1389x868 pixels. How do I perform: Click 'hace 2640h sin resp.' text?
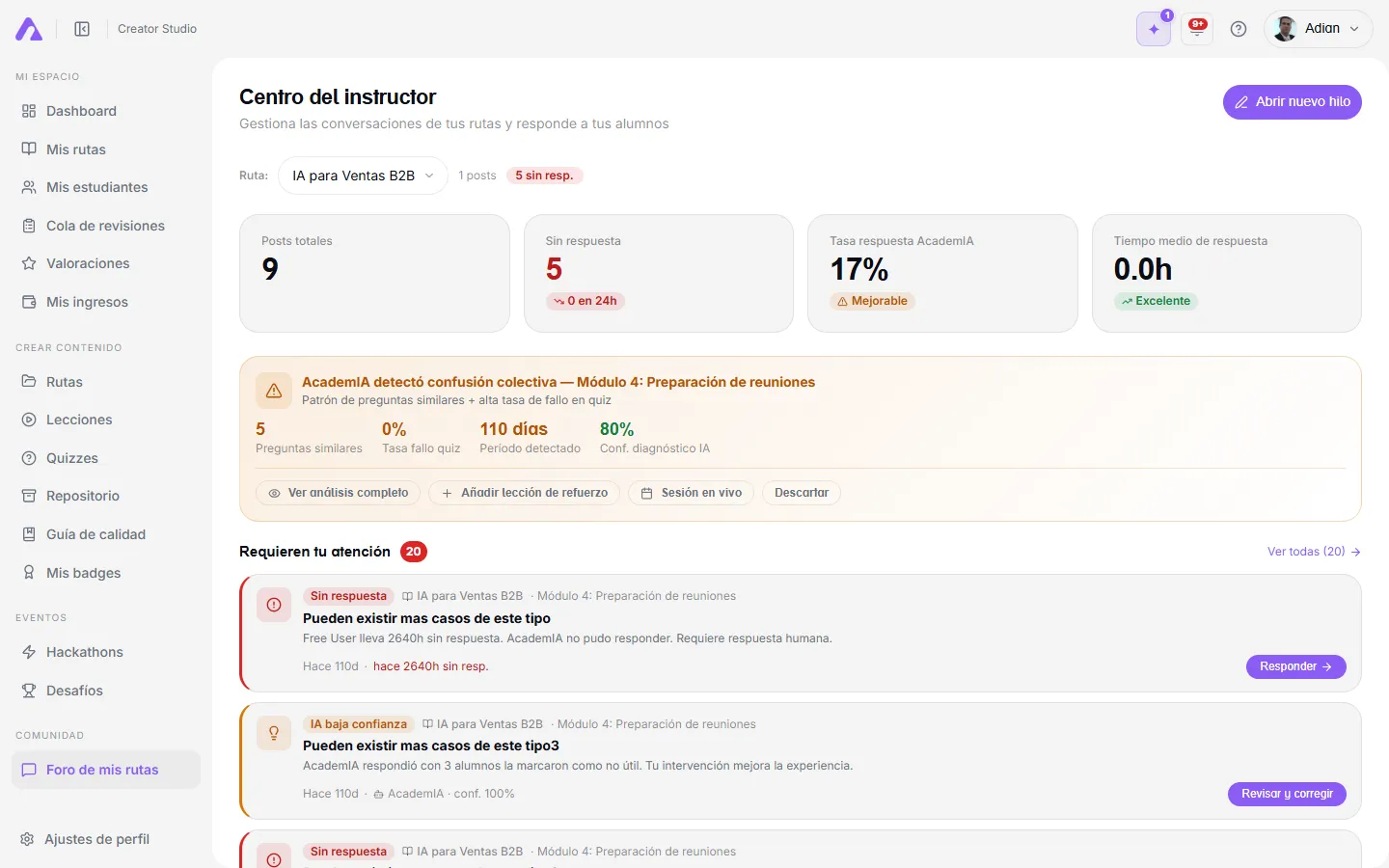point(431,666)
